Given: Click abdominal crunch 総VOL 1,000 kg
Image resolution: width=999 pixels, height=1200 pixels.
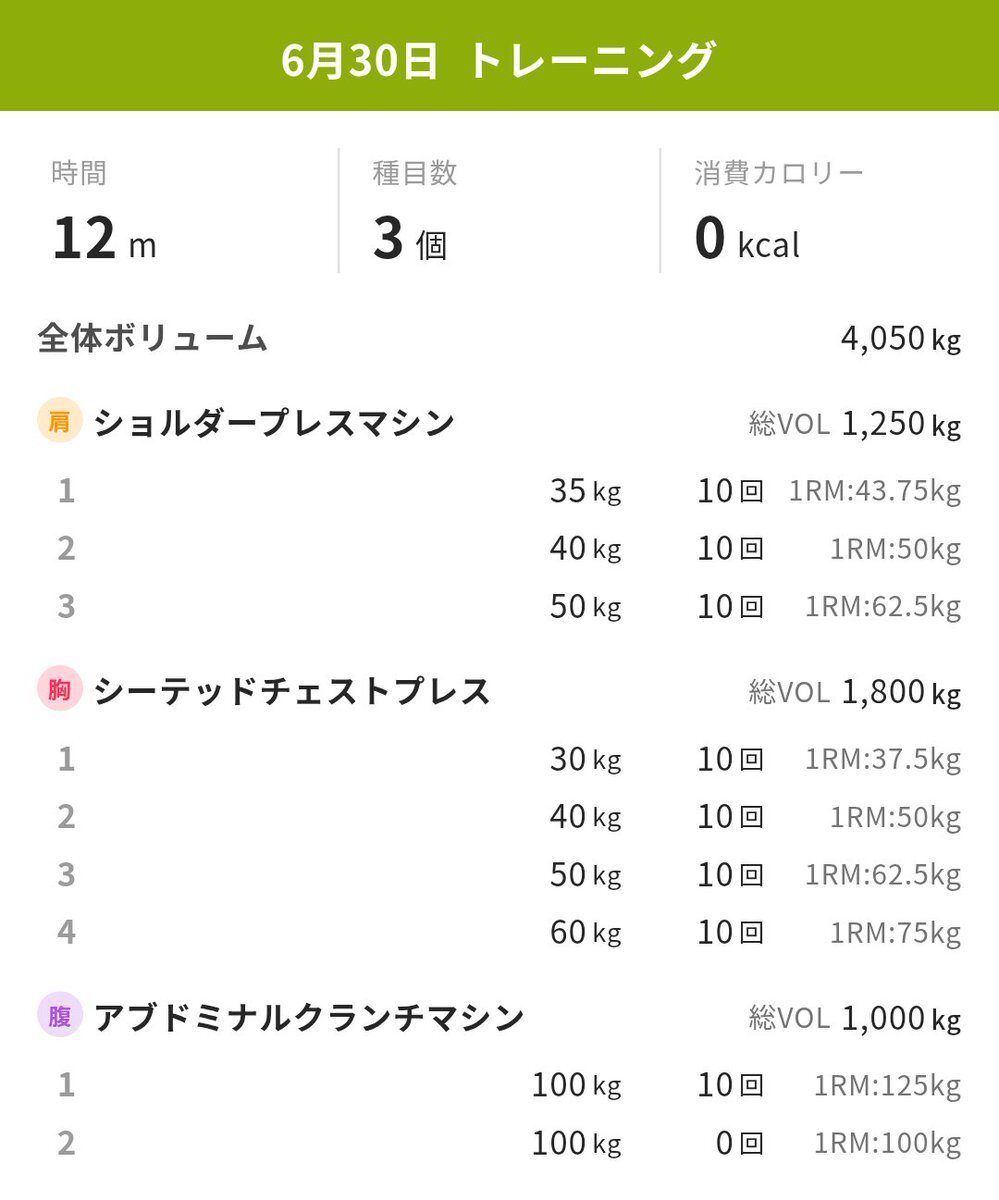Looking at the screenshot, I should coord(855,1018).
